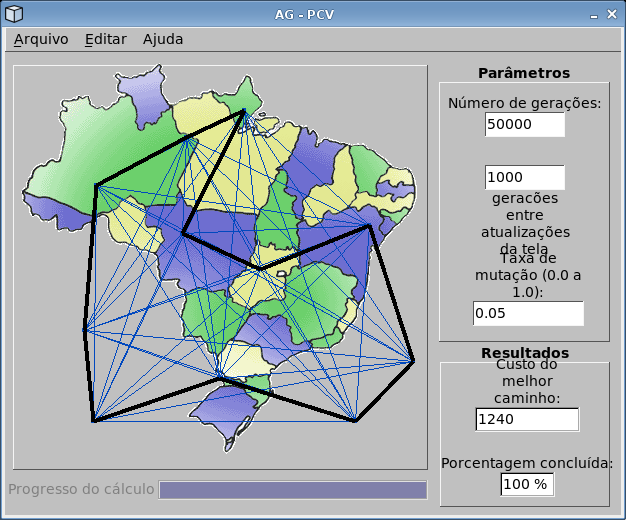This screenshot has width=626, height=520.
Task: Click the Porcentagem concluída field showing 100 %
Action: tap(527, 484)
